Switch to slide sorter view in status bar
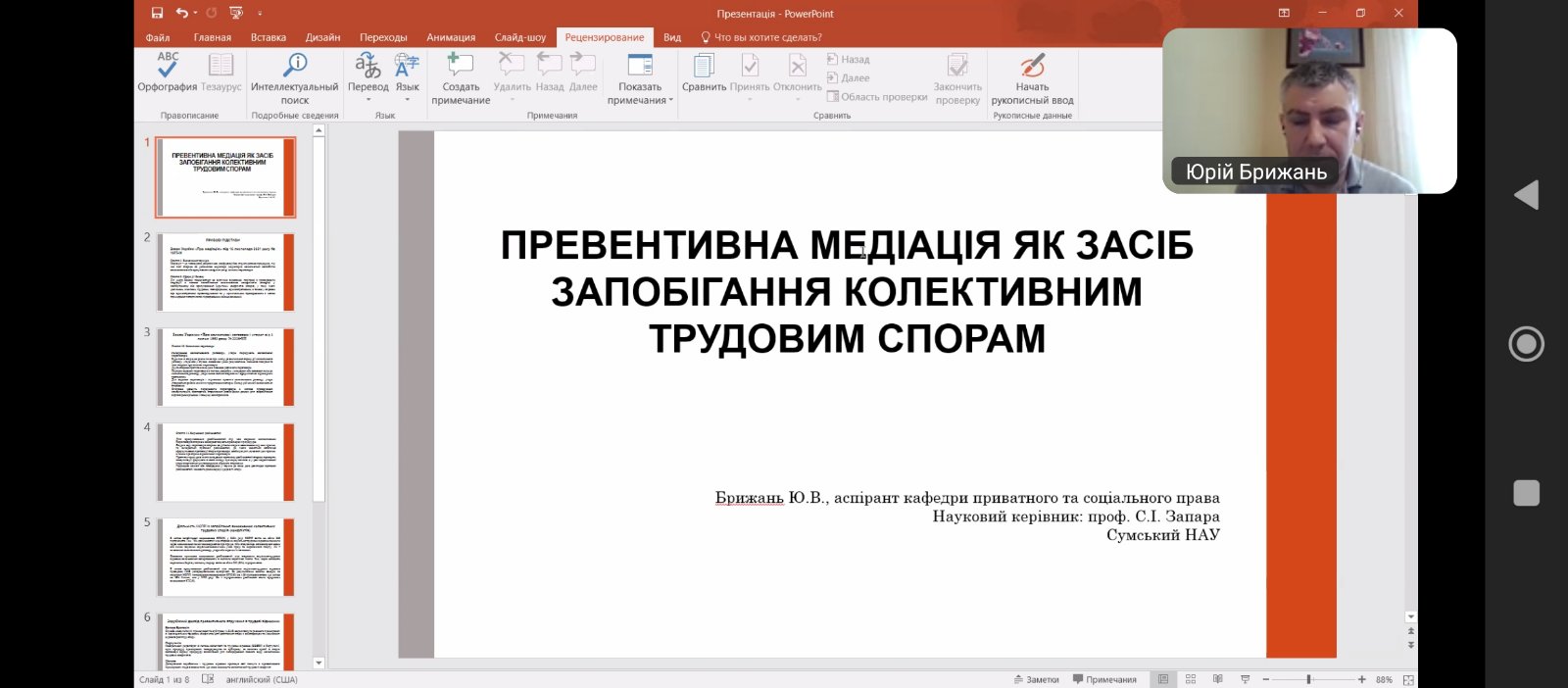1568x688 pixels. (1191, 679)
